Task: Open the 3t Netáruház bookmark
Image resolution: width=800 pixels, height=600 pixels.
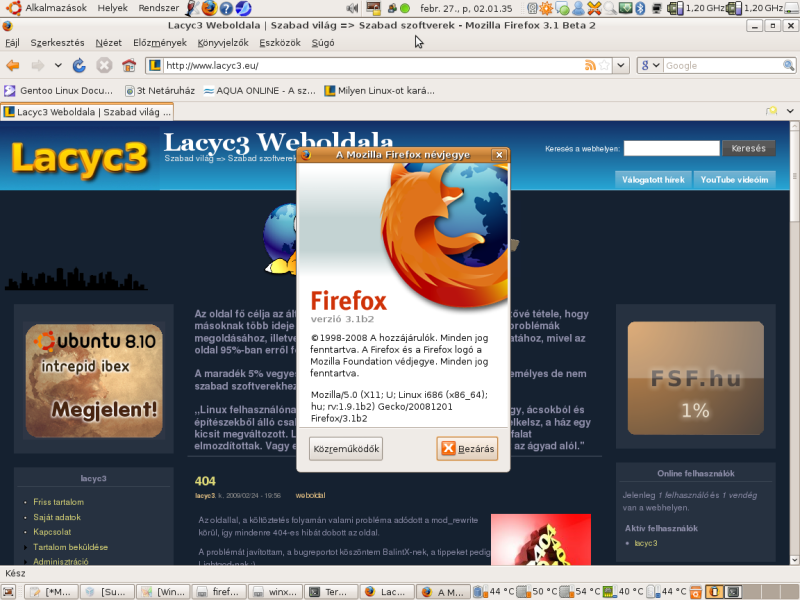Action: point(160,91)
